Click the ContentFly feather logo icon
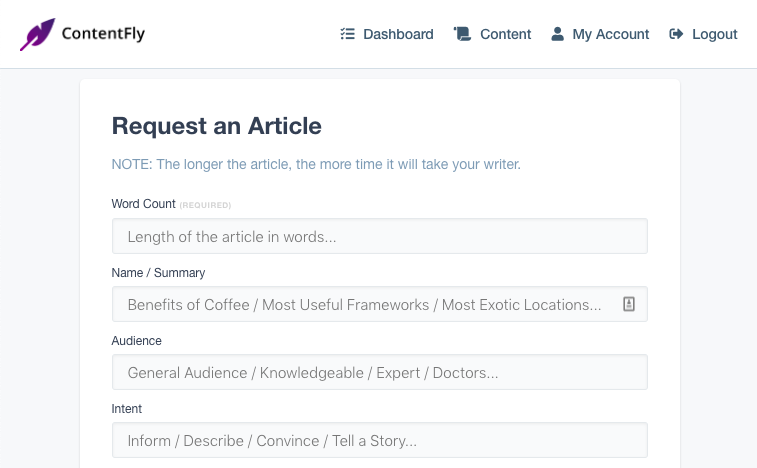Viewport: 757px width, 468px height. point(37,34)
